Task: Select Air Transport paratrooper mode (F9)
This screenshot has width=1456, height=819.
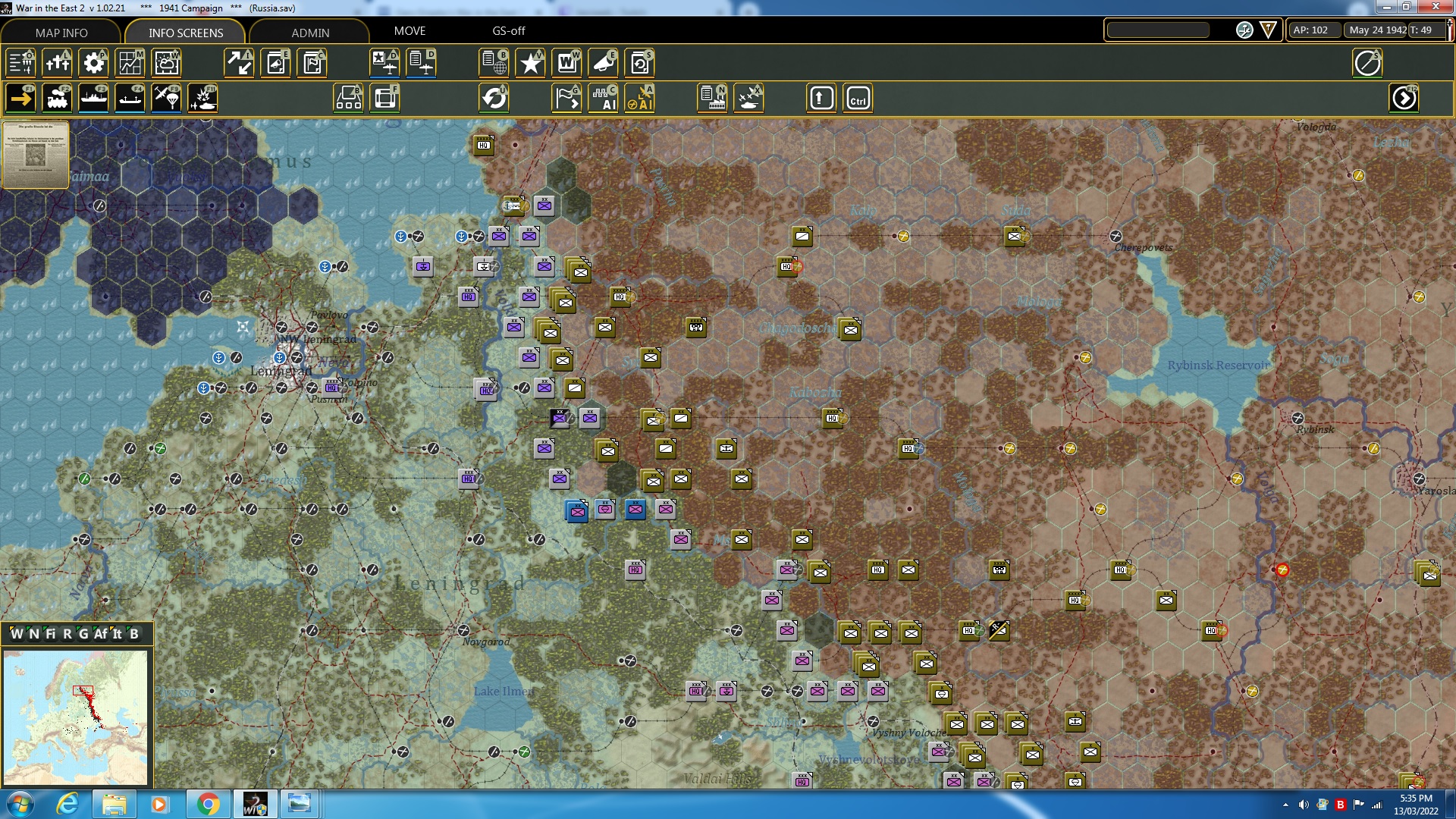Action: click(167, 99)
